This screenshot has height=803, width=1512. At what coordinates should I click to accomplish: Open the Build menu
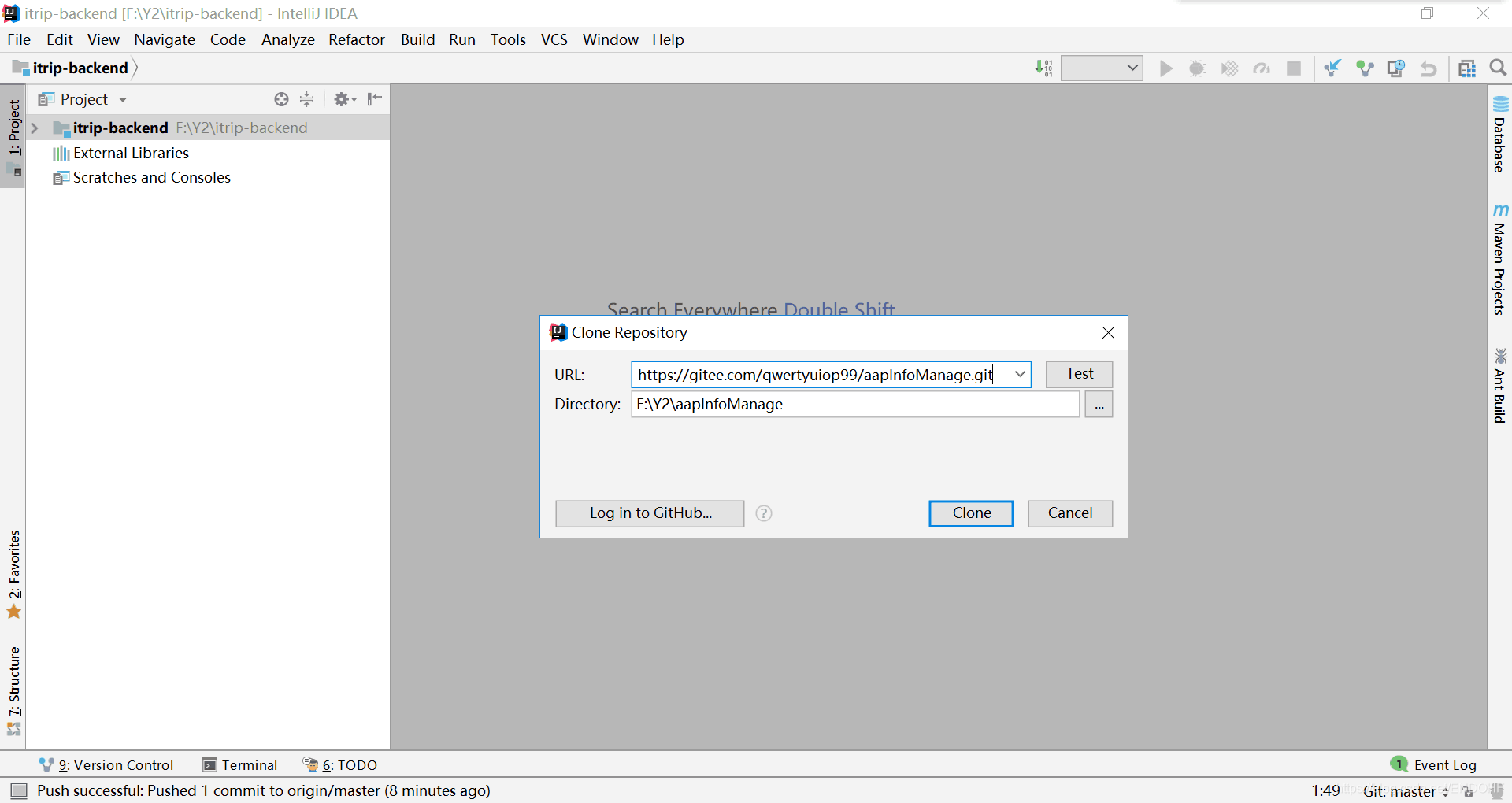point(417,40)
